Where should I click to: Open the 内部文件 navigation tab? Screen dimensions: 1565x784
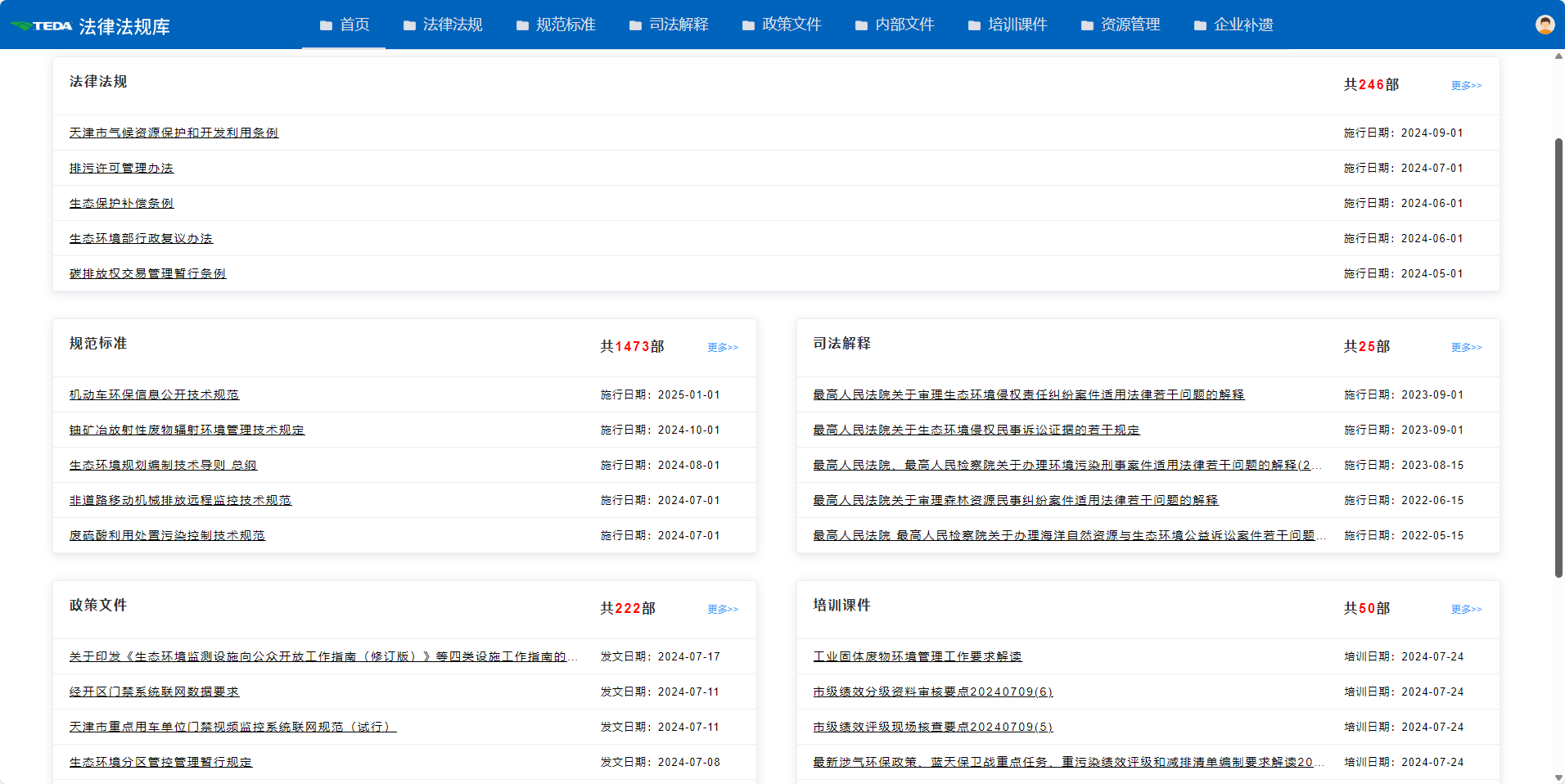coord(895,25)
